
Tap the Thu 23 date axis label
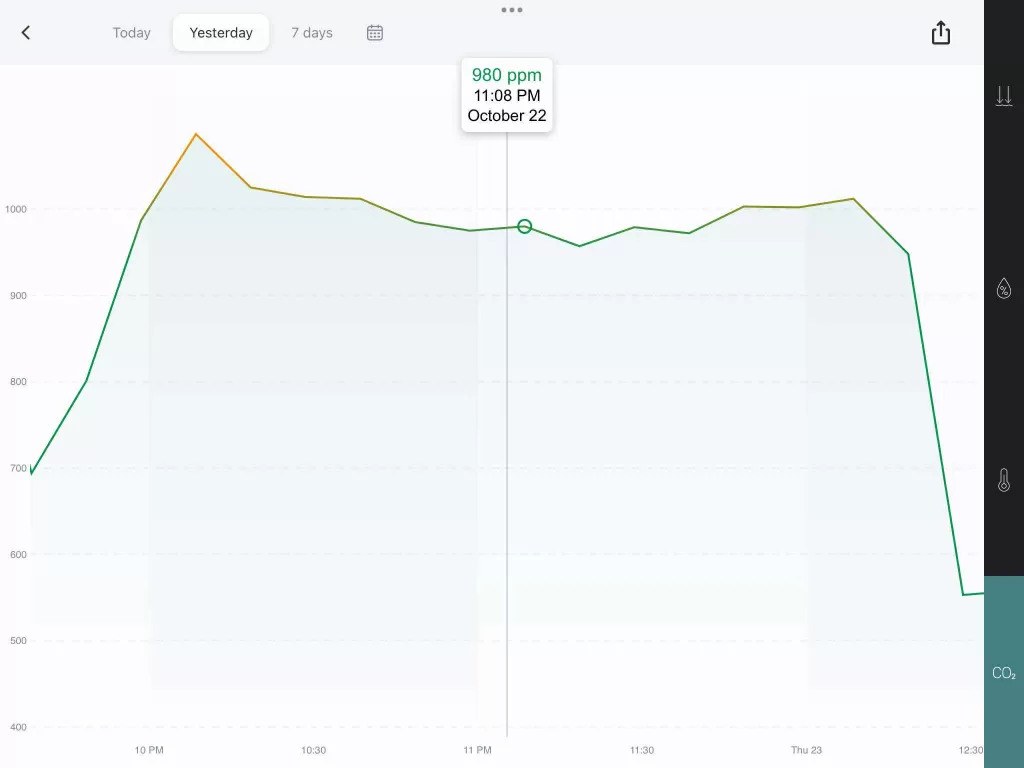[806, 750]
